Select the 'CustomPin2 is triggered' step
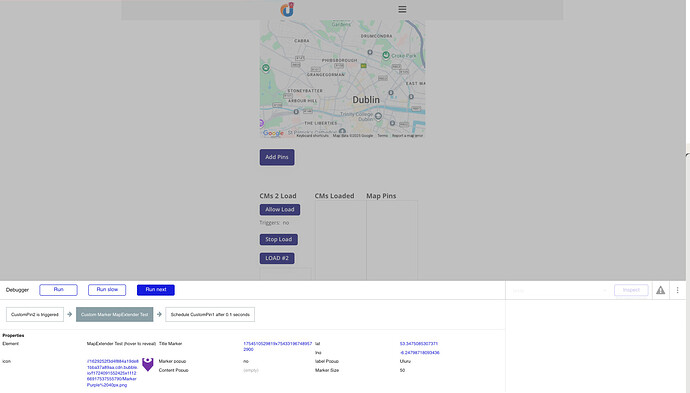690x393 pixels. pyautogui.click(x=35, y=315)
